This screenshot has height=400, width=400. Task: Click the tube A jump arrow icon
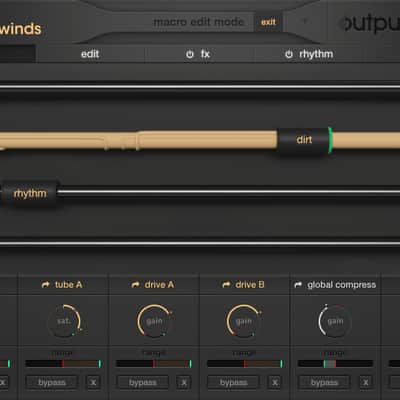click(46, 285)
